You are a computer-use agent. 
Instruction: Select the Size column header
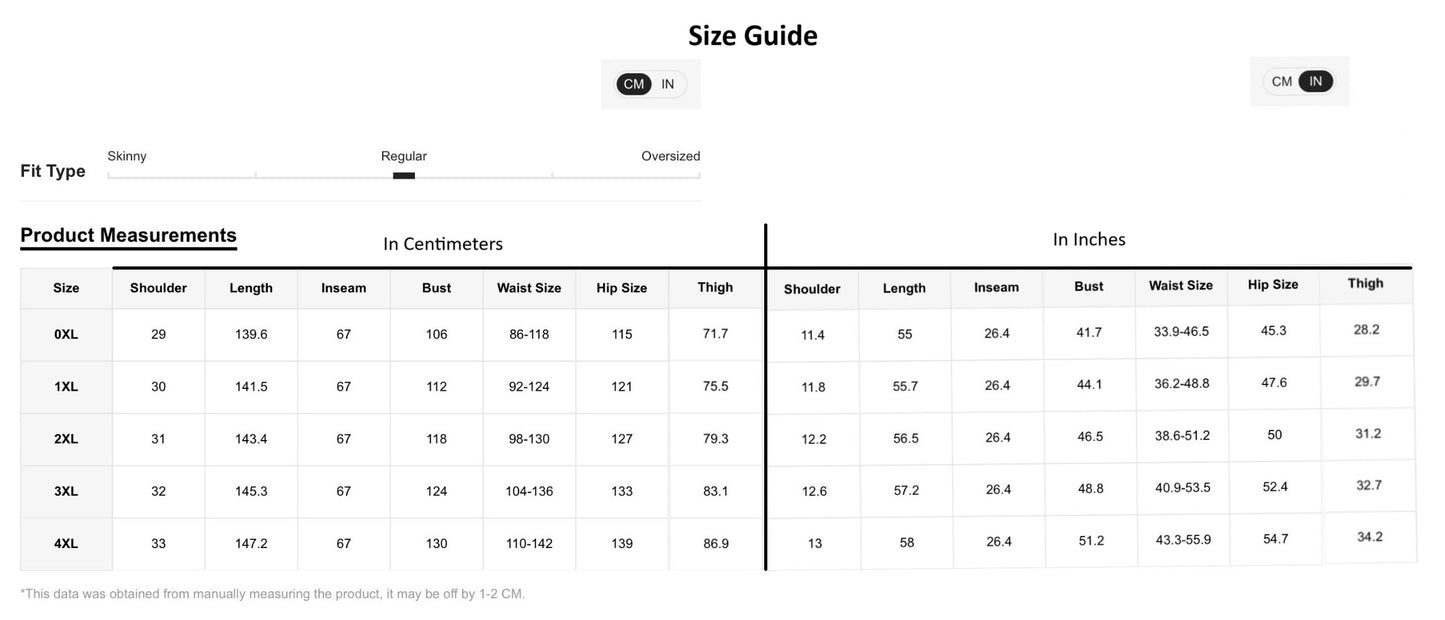coord(65,287)
